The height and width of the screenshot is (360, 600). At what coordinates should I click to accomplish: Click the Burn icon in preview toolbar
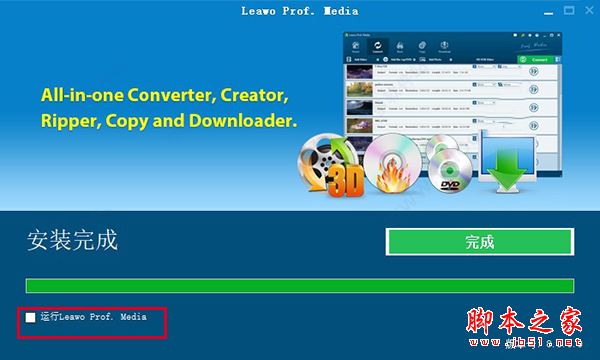point(400,47)
